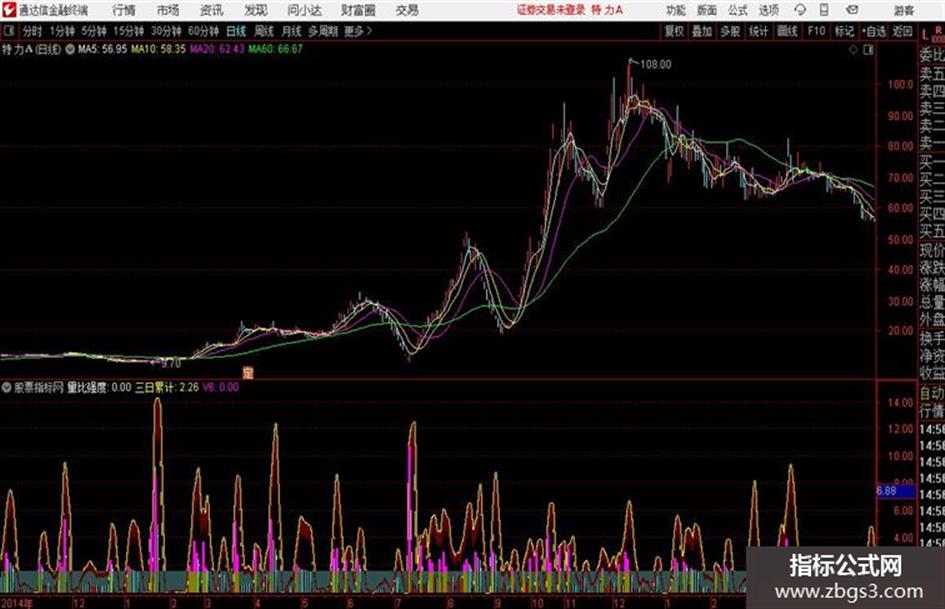
Task: Switch to 1分钟 chart period
Action: point(62,31)
